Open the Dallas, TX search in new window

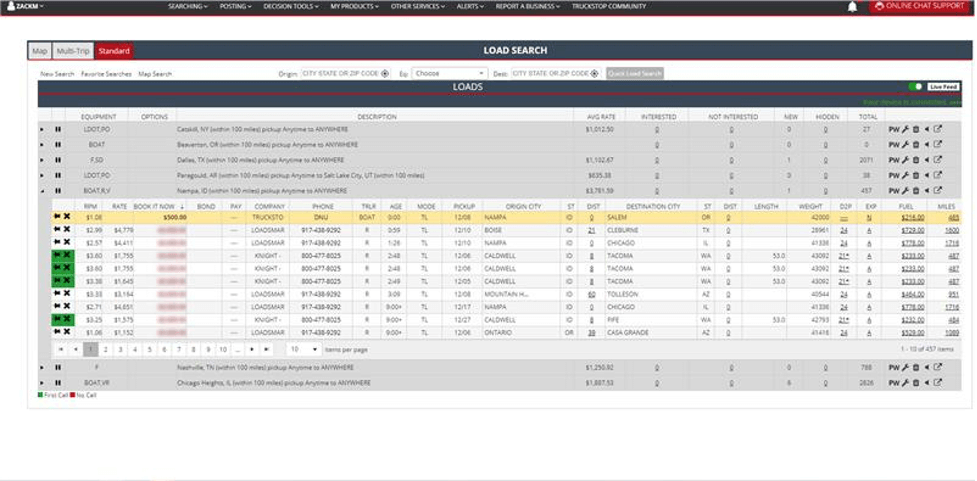point(937,159)
